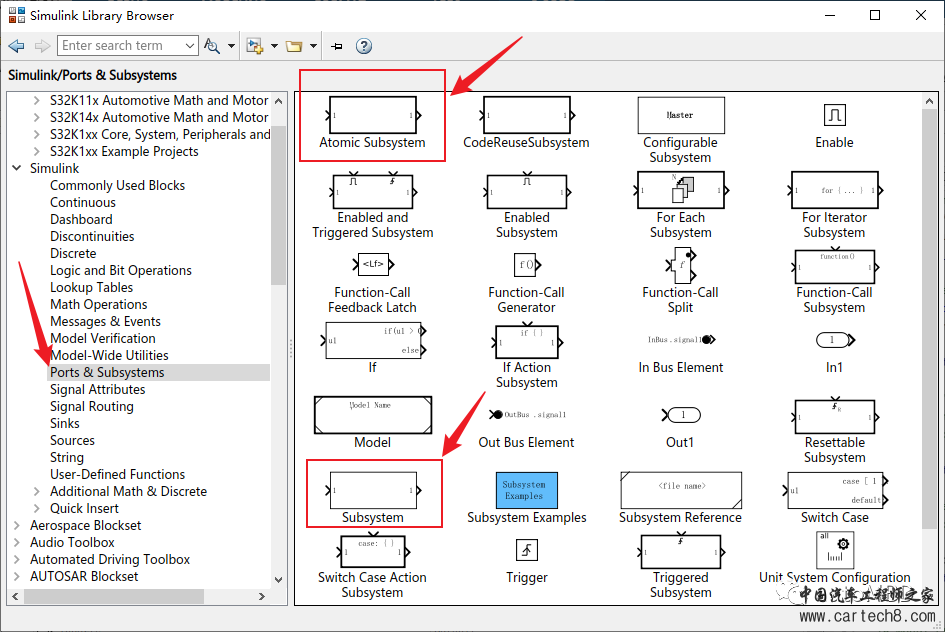The height and width of the screenshot is (632, 945).
Task: Select the For Iterator Subsystem block
Action: click(x=835, y=190)
